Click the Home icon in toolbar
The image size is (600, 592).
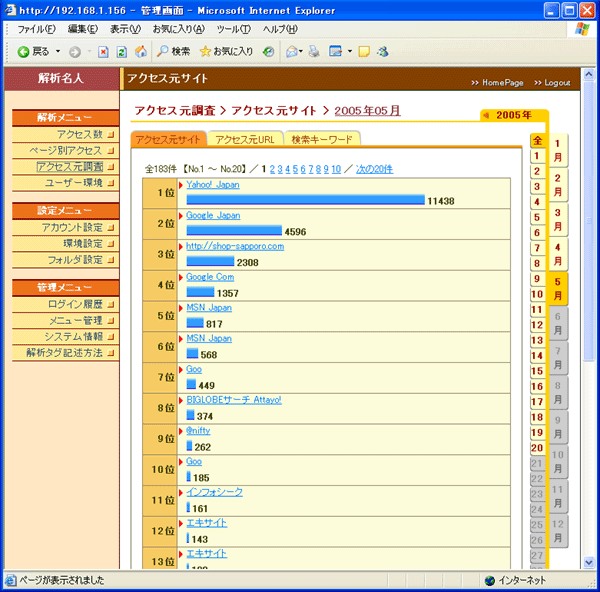coord(141,51)
